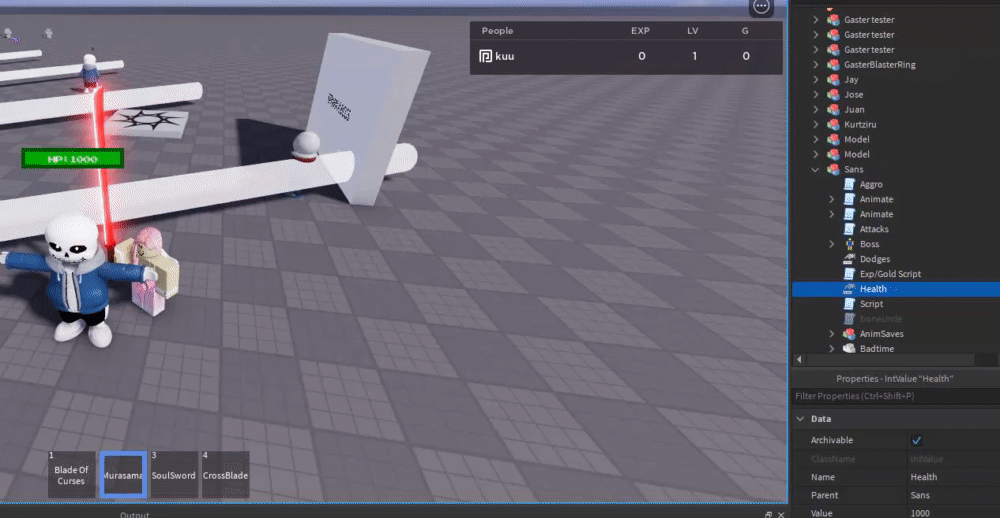The image size is (1000, 518).
Task: Select the Murasama hotbar slot
Action: (123, 475)
